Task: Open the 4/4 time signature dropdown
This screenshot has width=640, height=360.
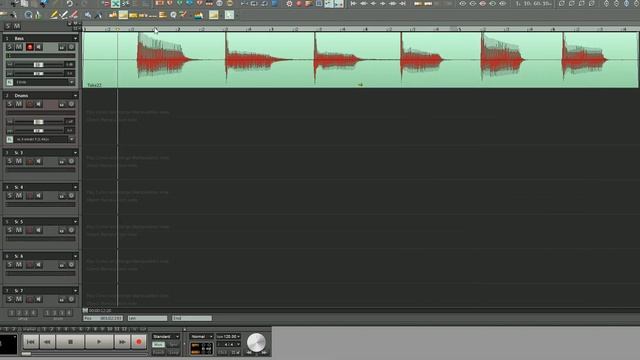Action: coord(228,344)
